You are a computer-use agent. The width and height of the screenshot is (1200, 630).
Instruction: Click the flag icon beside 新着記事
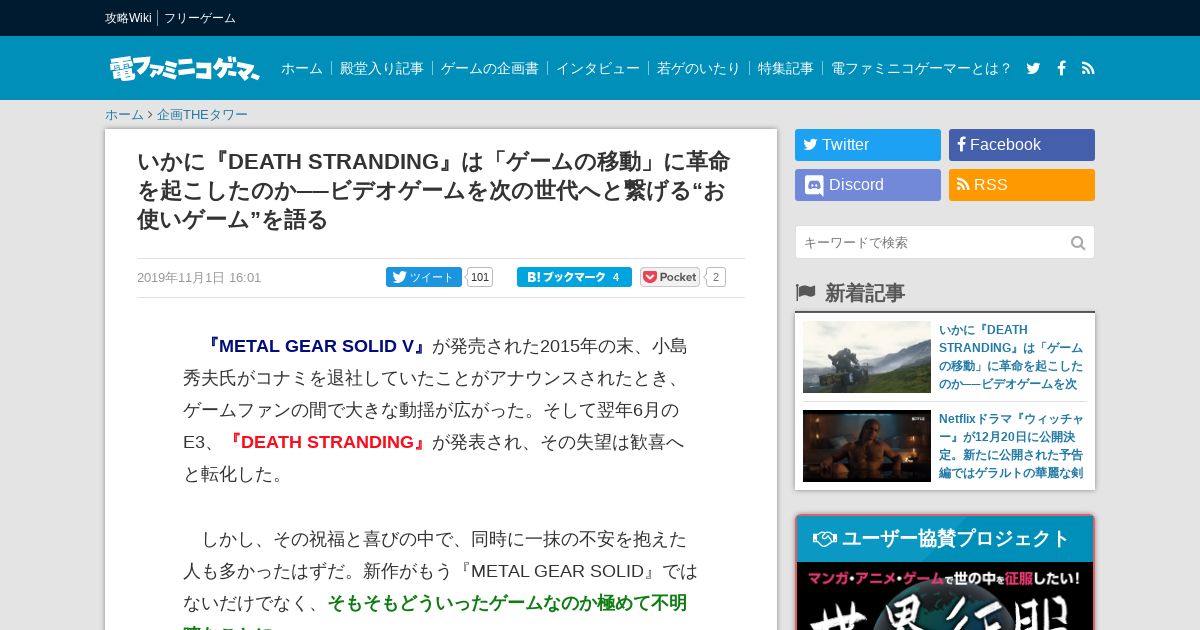pyautogui.click(x=805, y=292)
